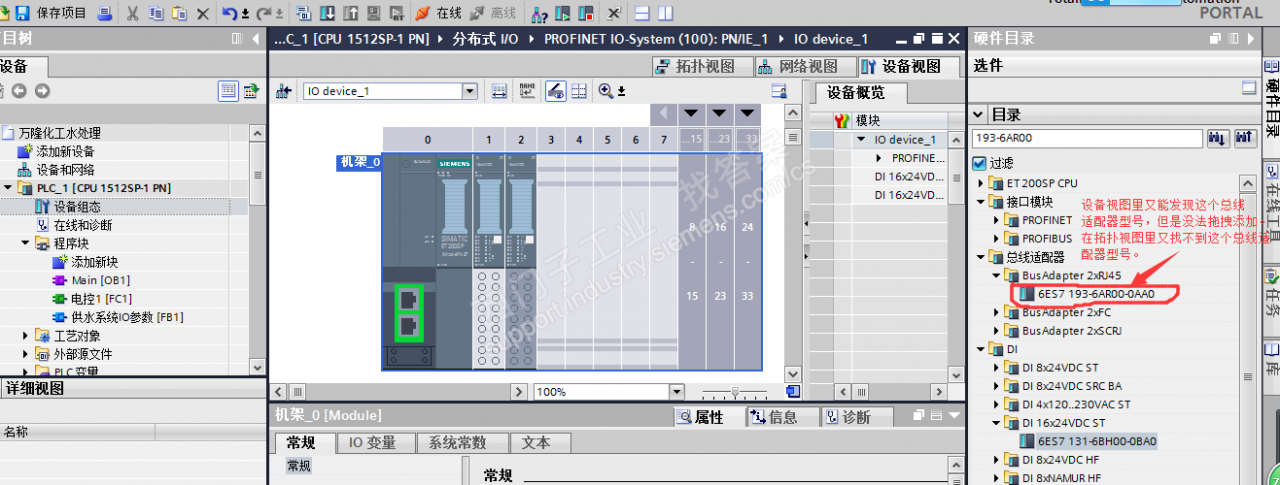
Task: Expand DI 8x24VDC ST folder
Action: click(996, 368)
